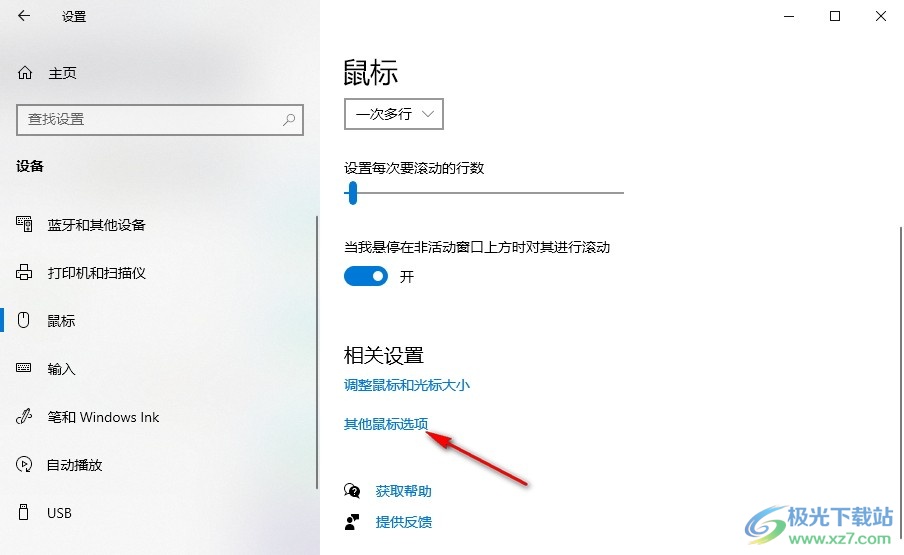This screenshot has height=555, width=904.
Task: Click the search magnifier icon
Action: point(289,119)
